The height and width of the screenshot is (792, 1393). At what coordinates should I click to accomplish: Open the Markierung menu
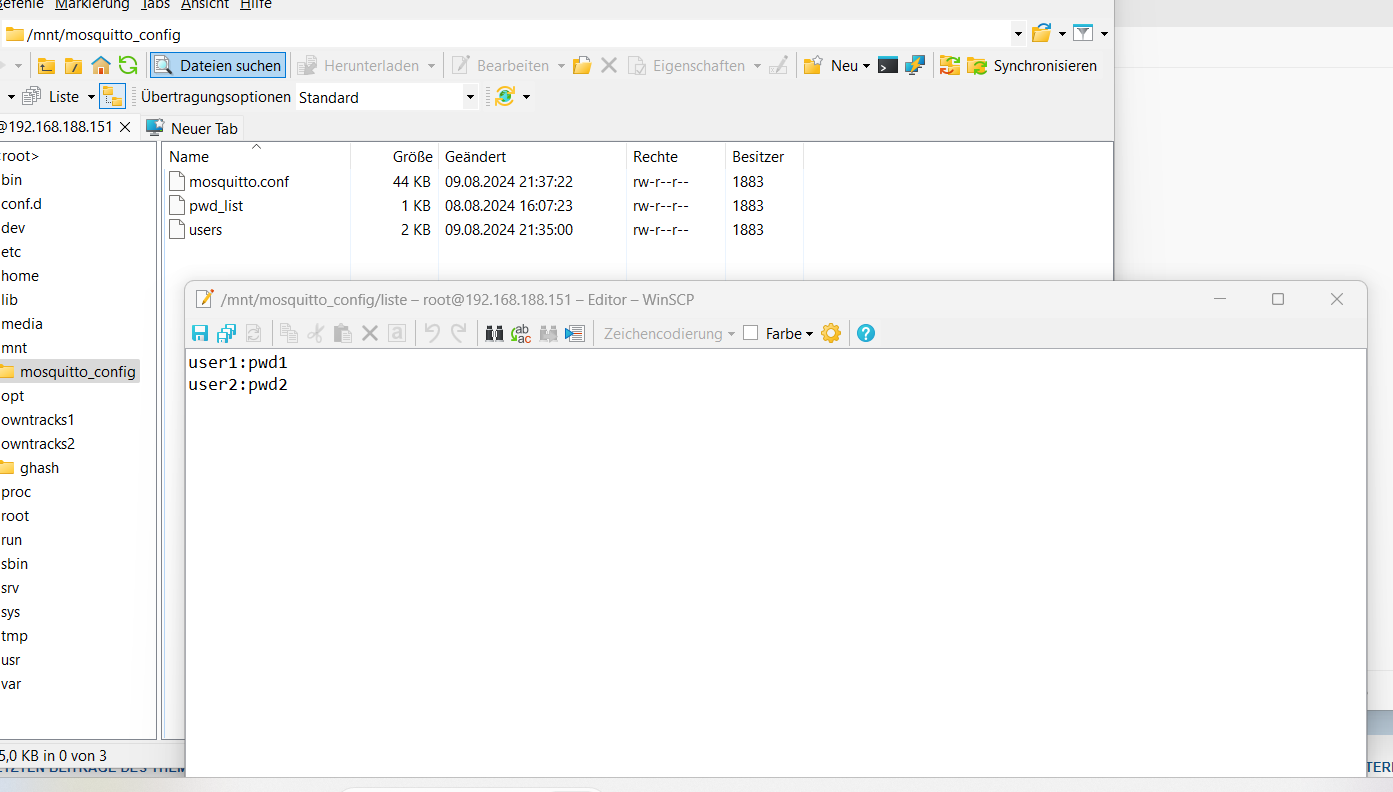coord(92,5)
